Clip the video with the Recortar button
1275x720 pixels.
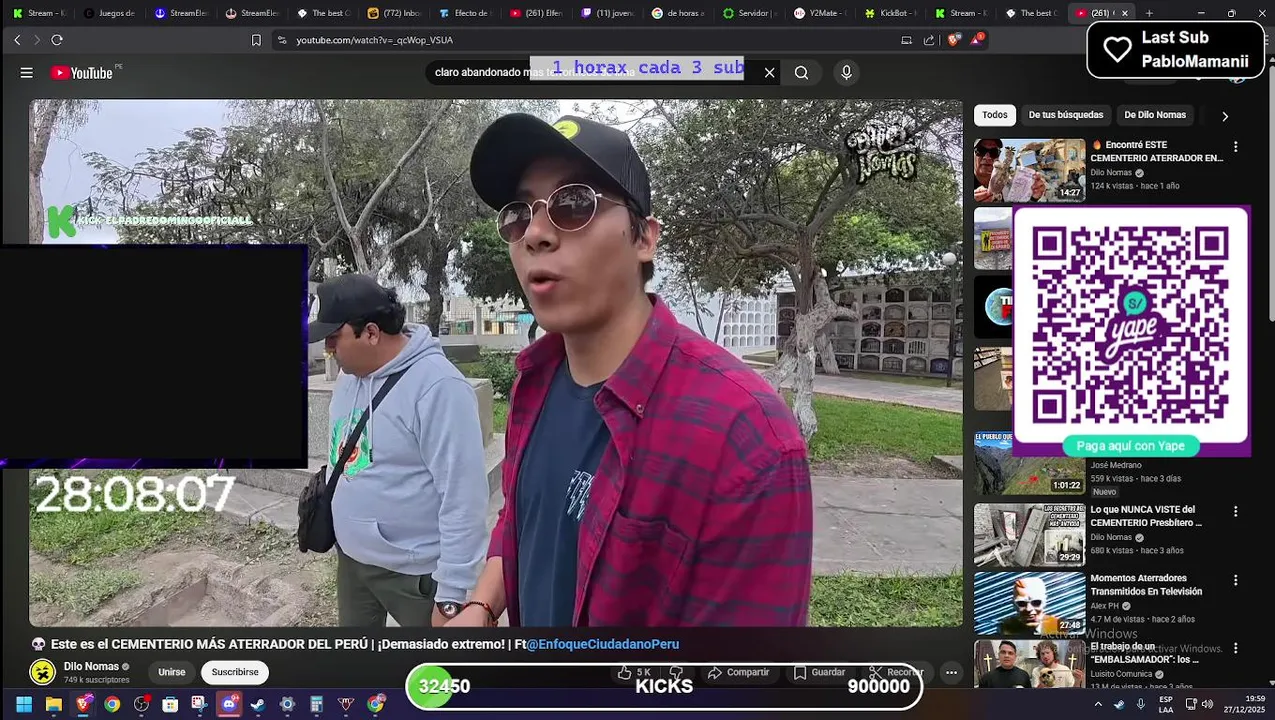[896, 672]
